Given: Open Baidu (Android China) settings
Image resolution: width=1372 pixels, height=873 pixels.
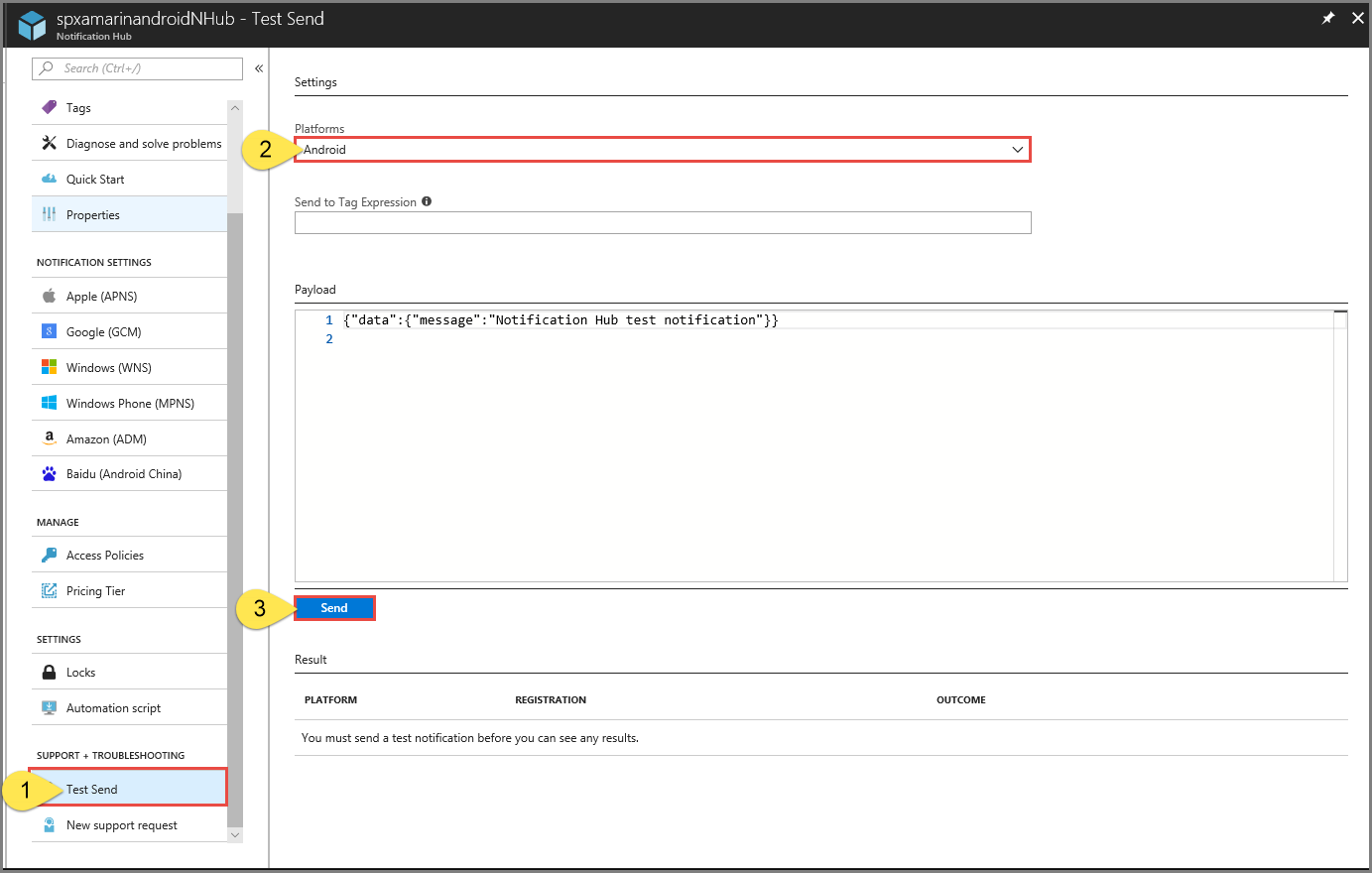Looking at the screenshot, I should point(49,473).
